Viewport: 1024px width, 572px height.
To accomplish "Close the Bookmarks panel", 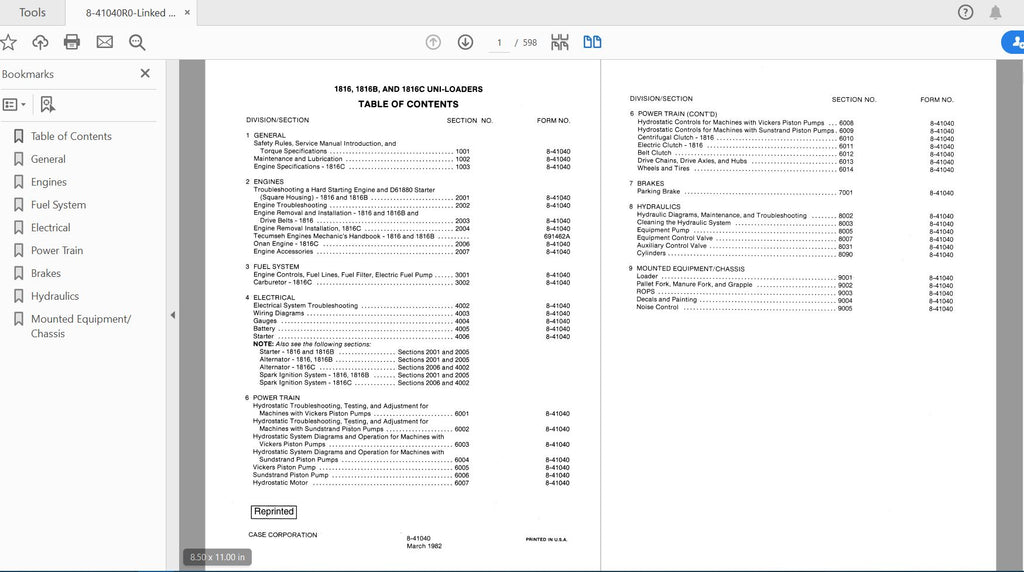I will coord(145,74).
